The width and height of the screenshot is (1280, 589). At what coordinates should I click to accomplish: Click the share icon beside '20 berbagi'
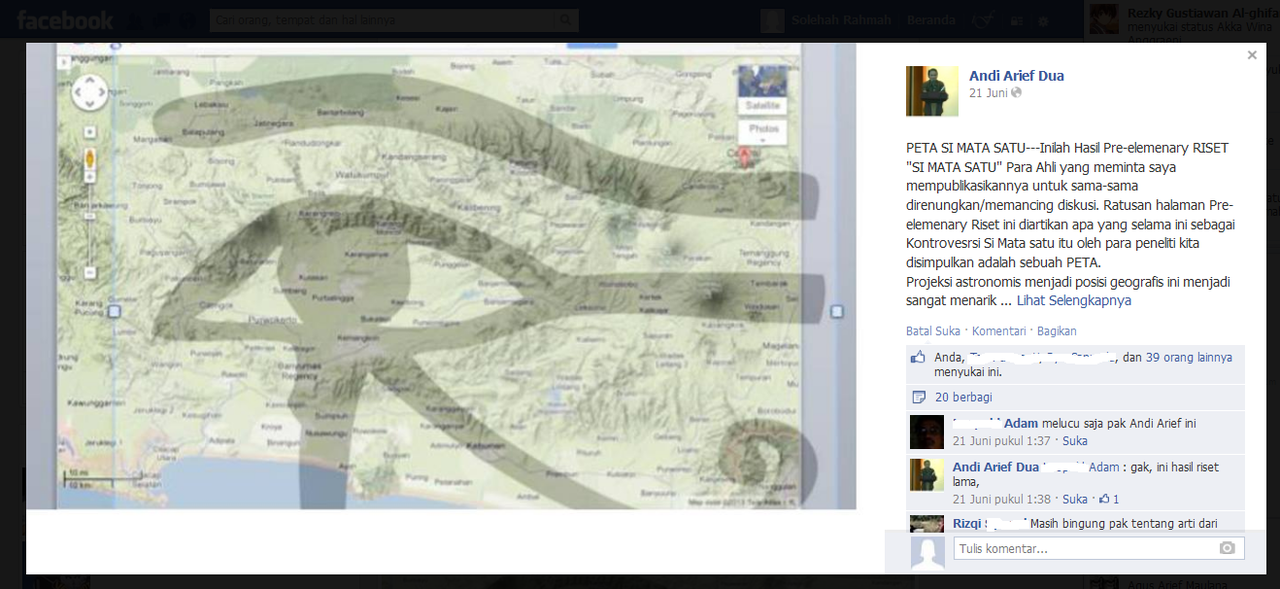click(919, 397)
